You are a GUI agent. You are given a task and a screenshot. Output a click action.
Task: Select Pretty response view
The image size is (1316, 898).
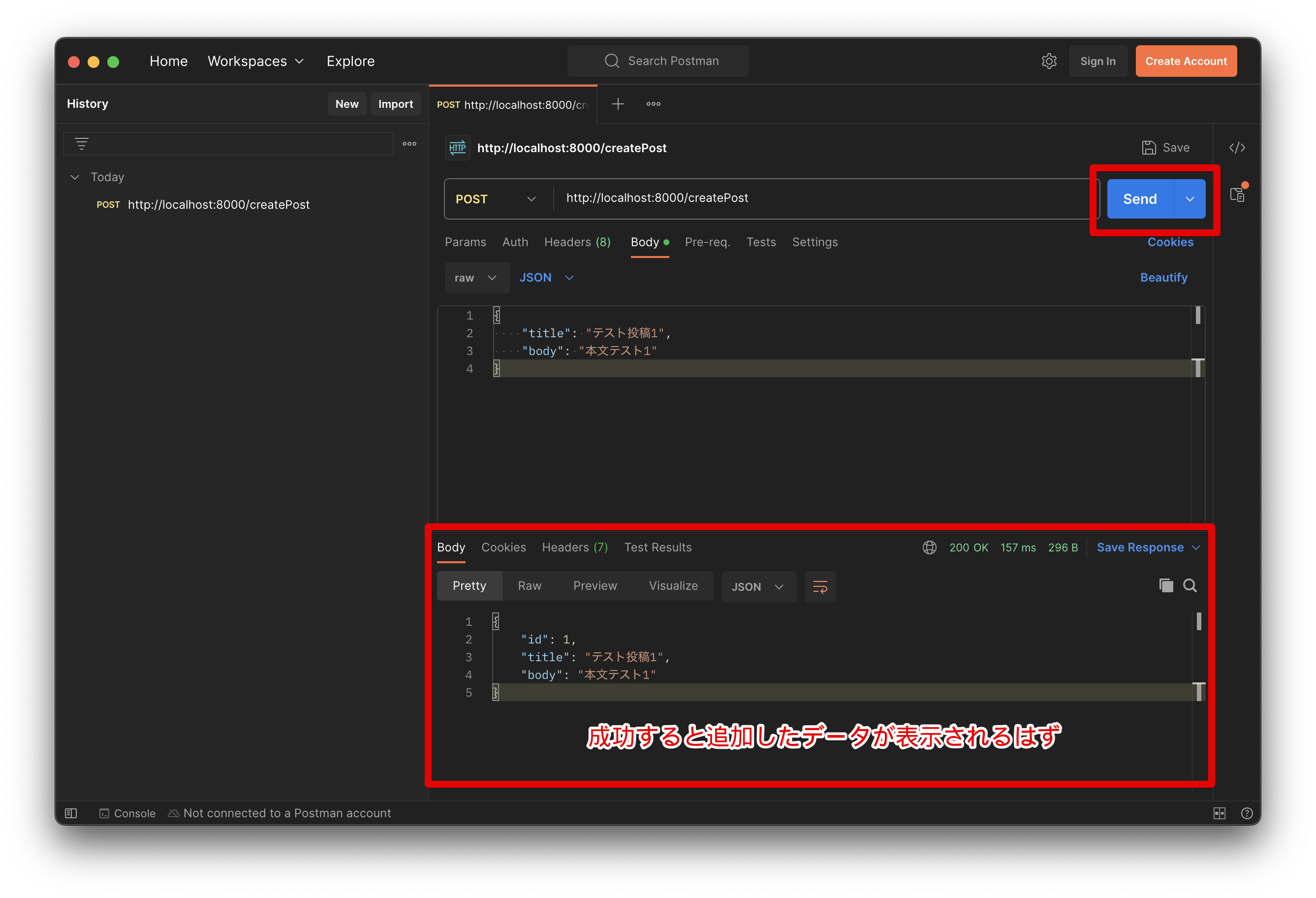pos(470,586)
